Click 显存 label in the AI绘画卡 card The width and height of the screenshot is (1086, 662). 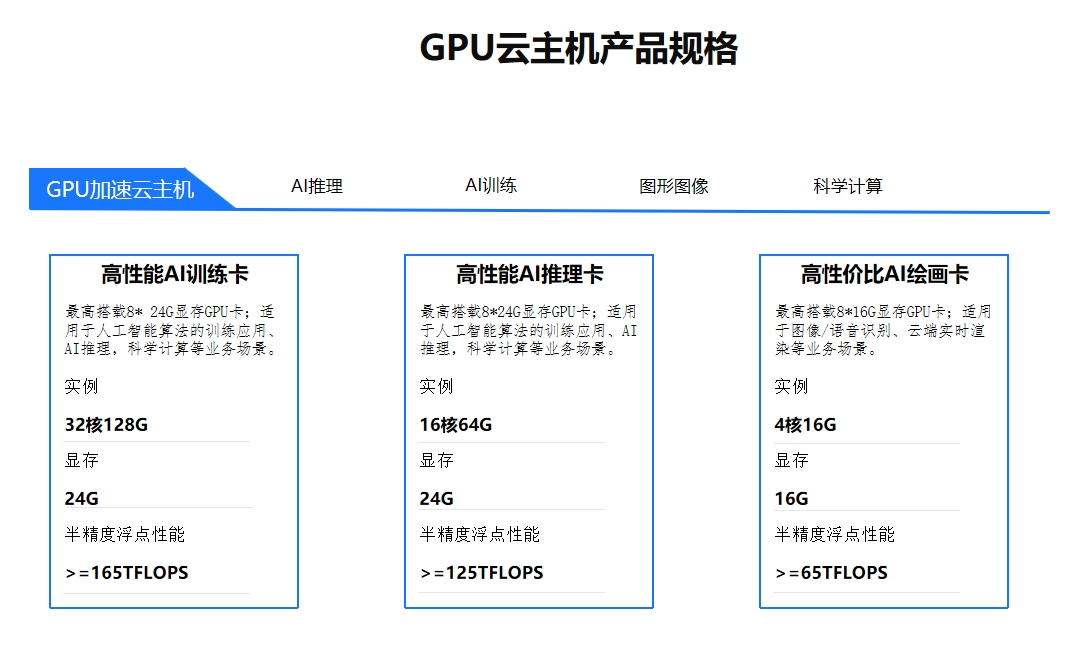coord(792,460)
